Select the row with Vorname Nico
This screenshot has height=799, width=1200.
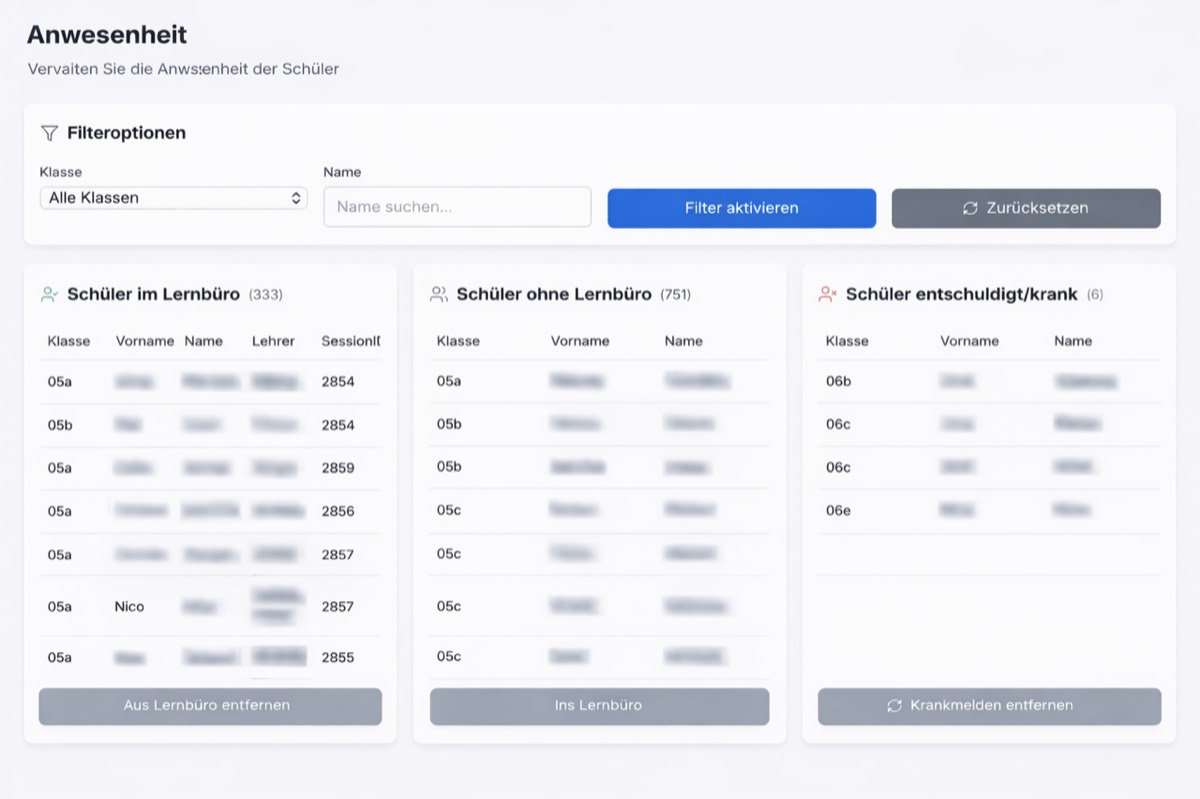pos(210,606)
